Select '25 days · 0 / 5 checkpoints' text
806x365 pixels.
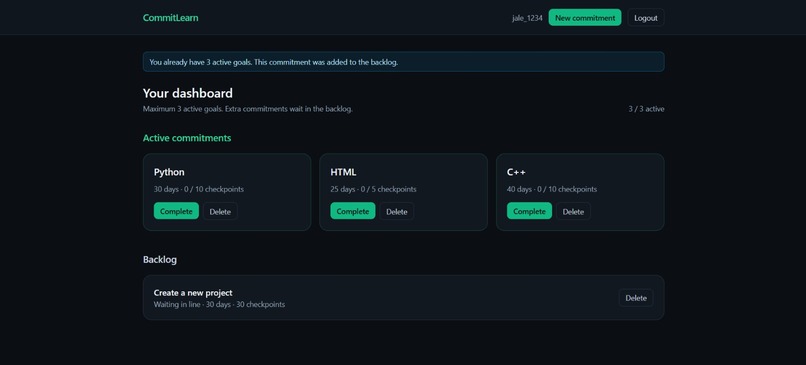(x=374, y=189)
